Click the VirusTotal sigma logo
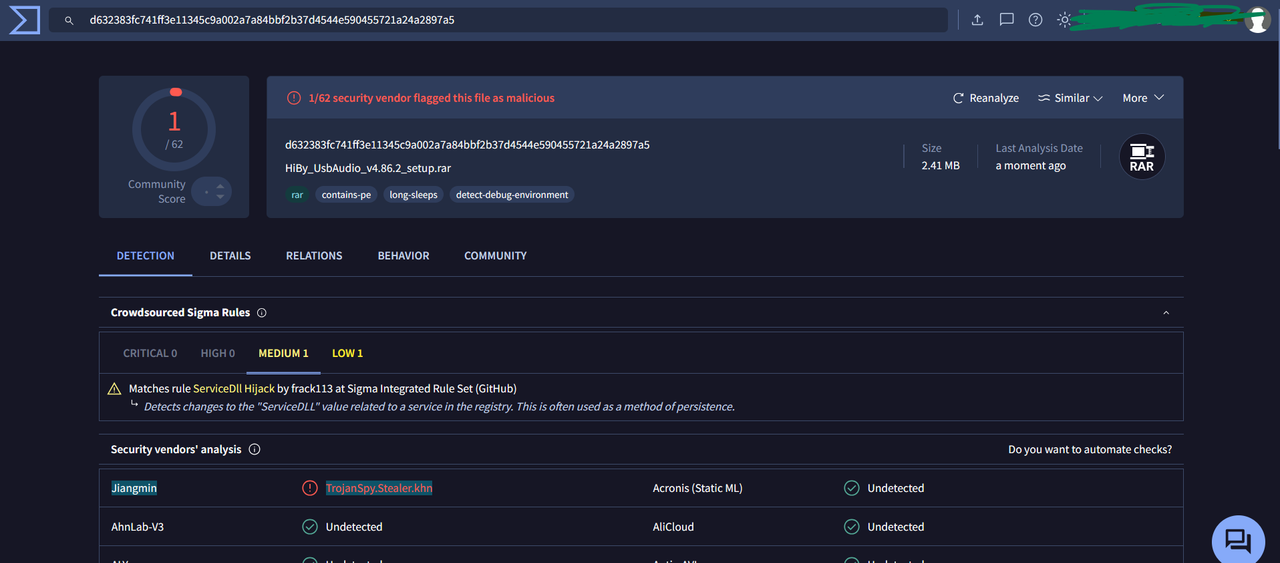1280x563 pixels. (x=24, y=20)
